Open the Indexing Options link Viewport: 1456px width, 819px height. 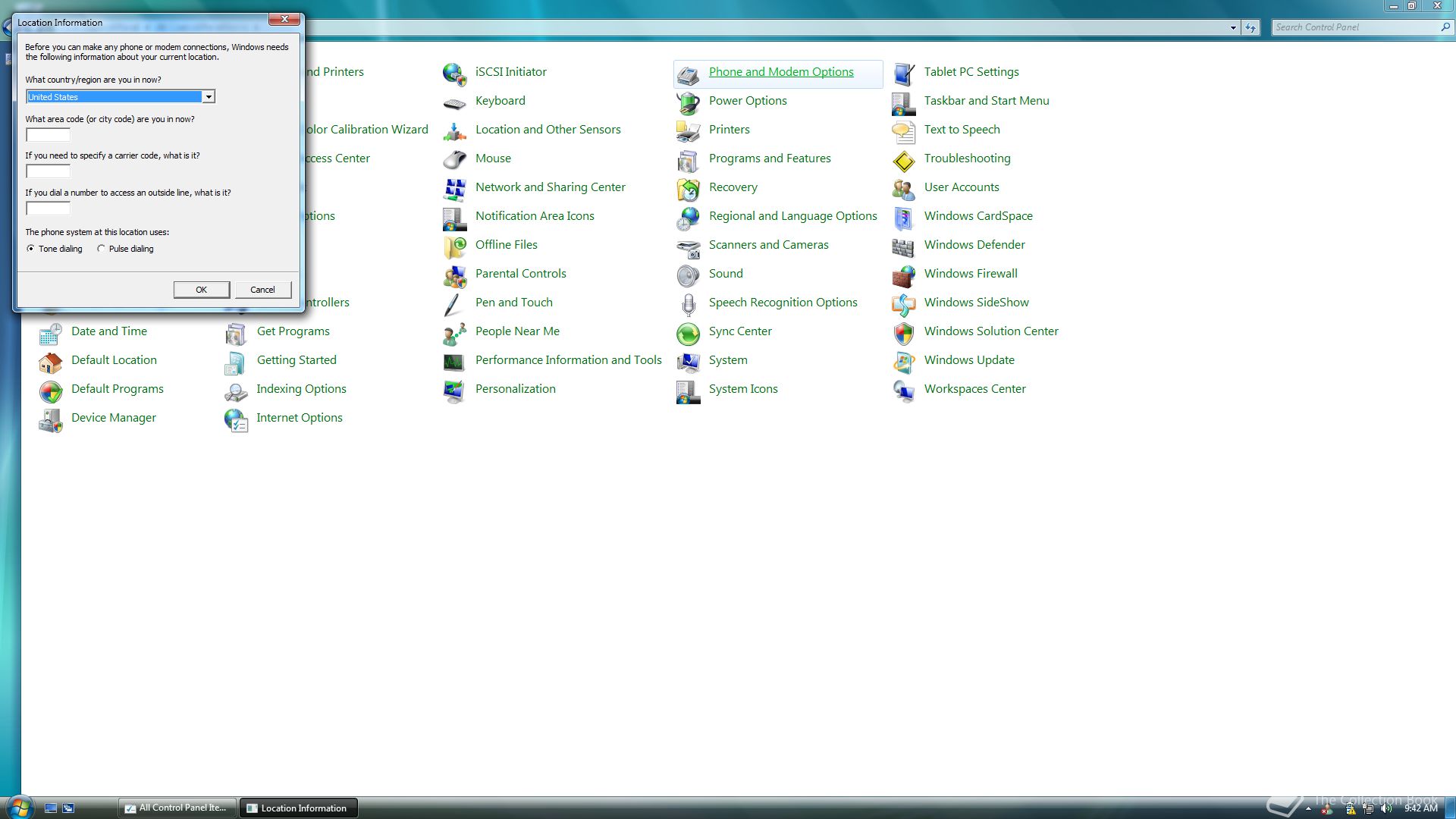(301, 389)
